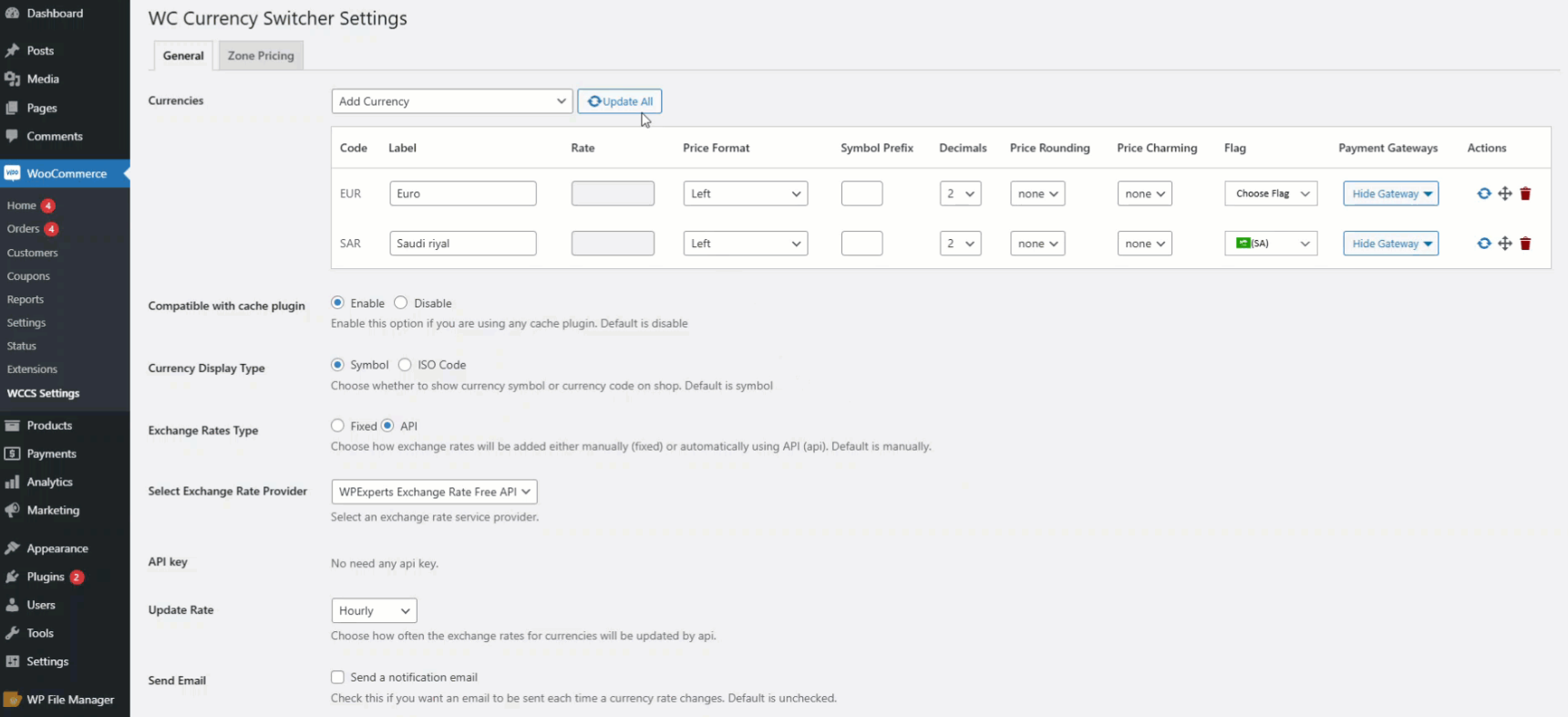Choose ISO Code as currency display type
Image resolution: width=1568 pixels, height=717 pixels.
pos(405,365)
